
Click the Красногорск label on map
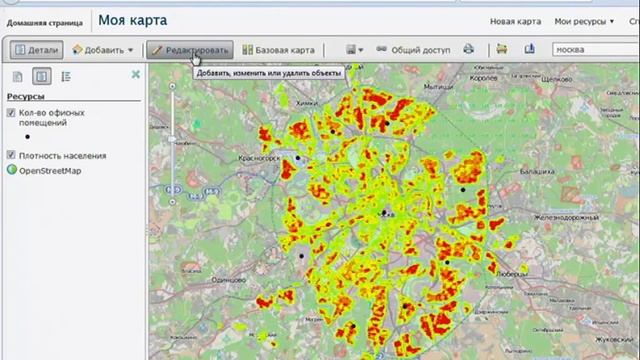point(259,158)
